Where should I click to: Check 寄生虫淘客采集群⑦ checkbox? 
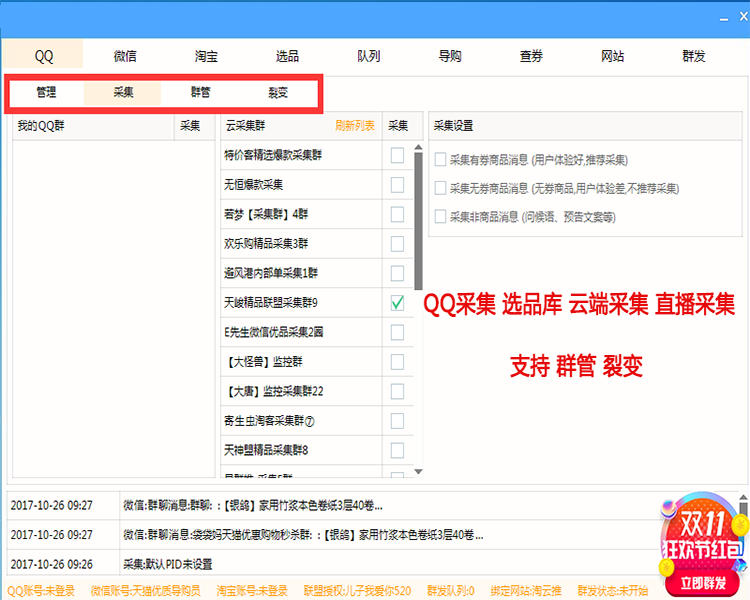[397, 421]
